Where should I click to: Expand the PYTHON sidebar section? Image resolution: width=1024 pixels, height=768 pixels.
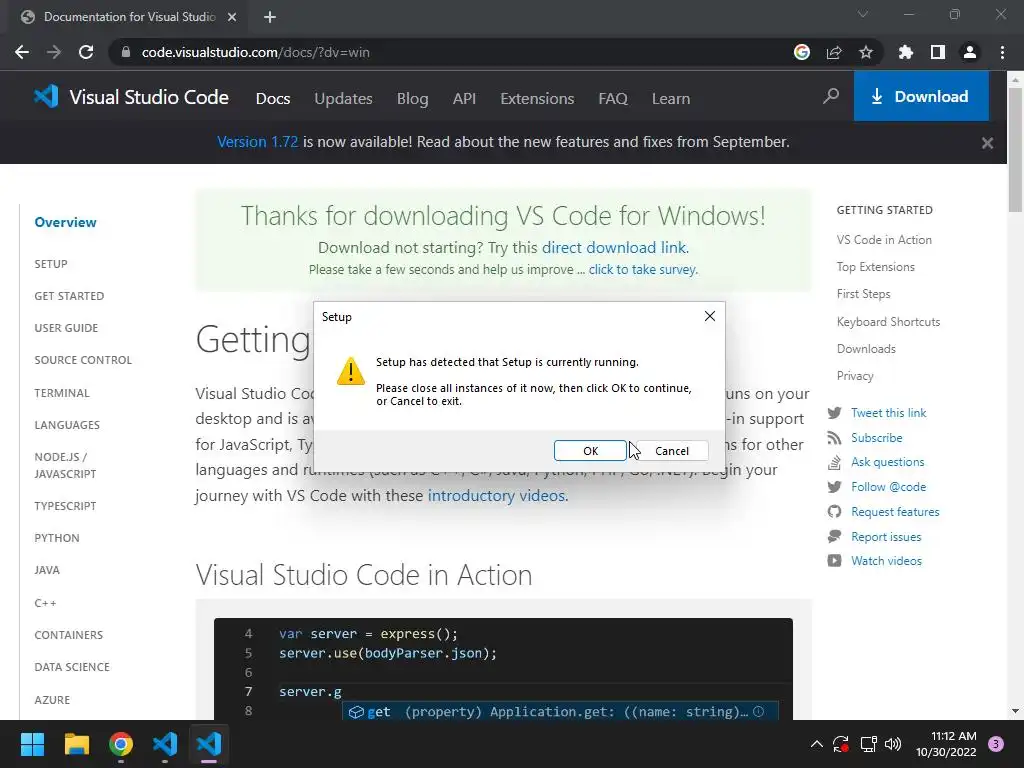coord(57,538)
